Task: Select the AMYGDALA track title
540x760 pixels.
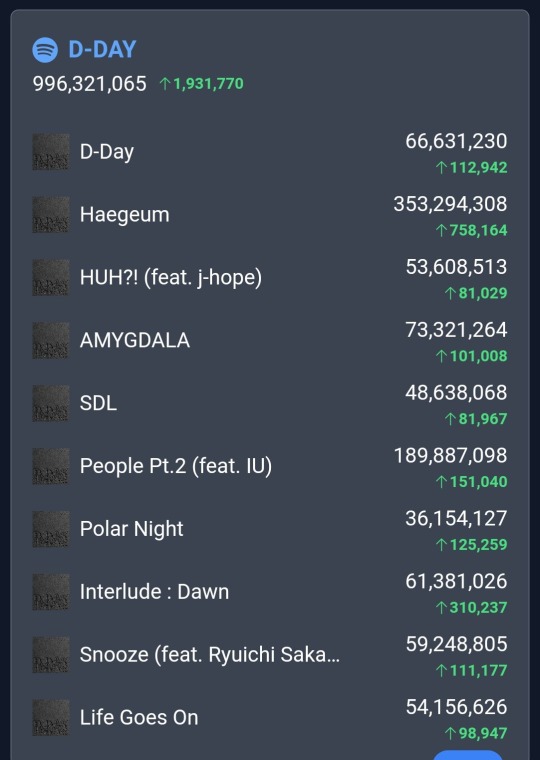Action: click(135, 340)
